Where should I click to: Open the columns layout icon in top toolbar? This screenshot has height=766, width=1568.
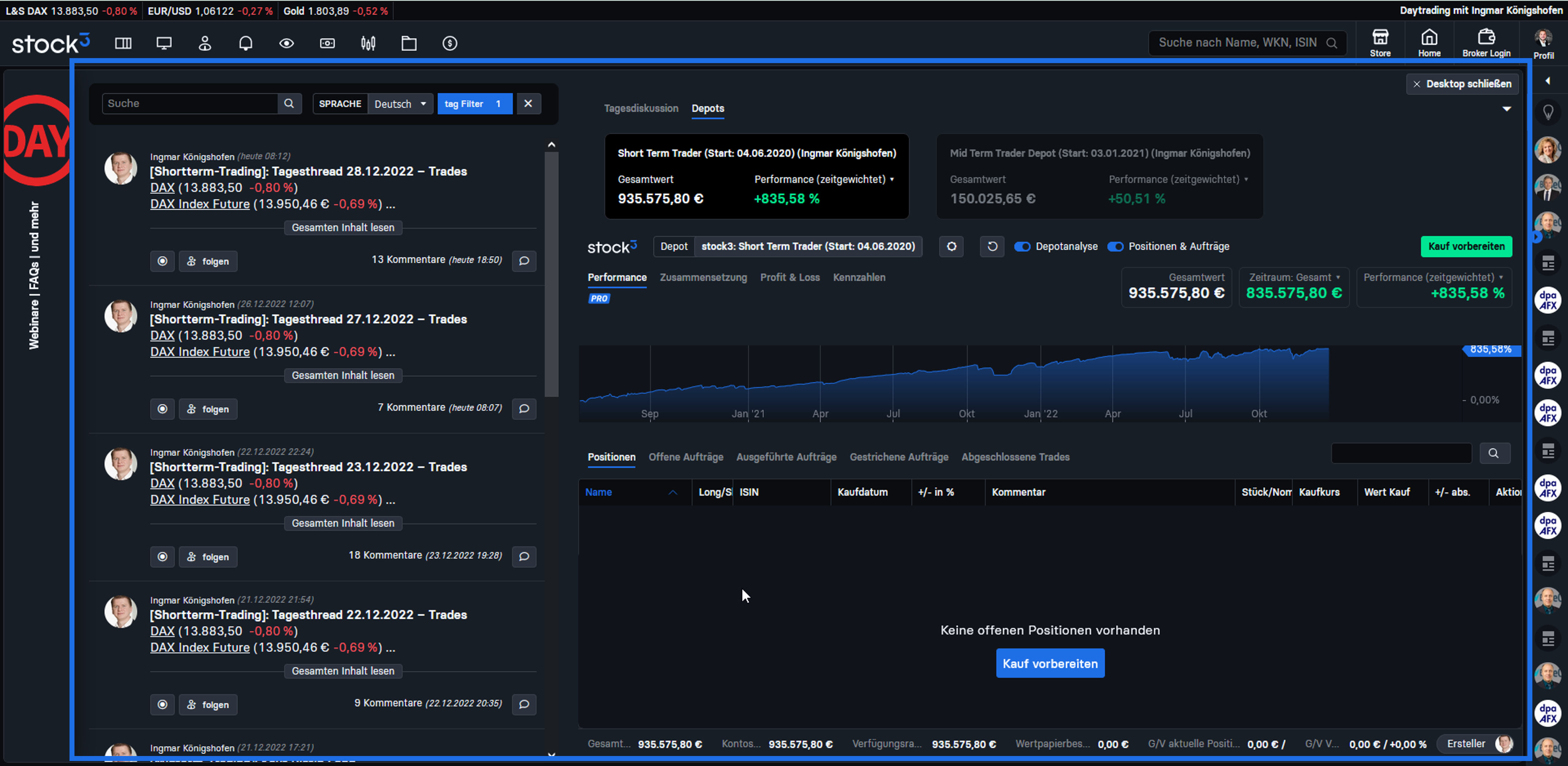123,43
